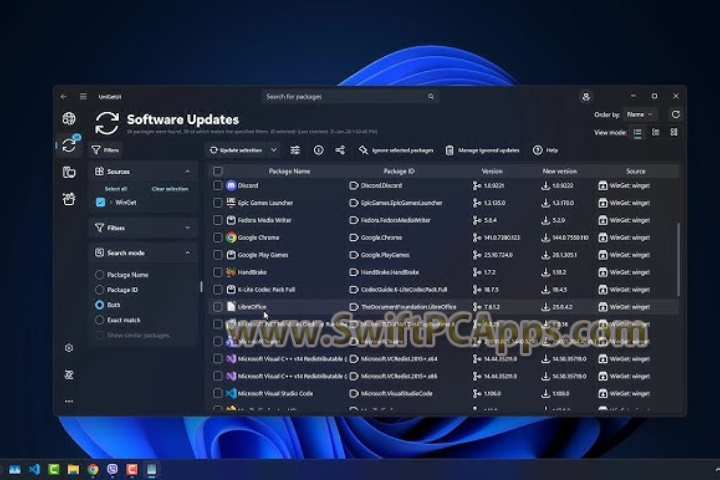Sort by the Source column header

pos(636,171)
